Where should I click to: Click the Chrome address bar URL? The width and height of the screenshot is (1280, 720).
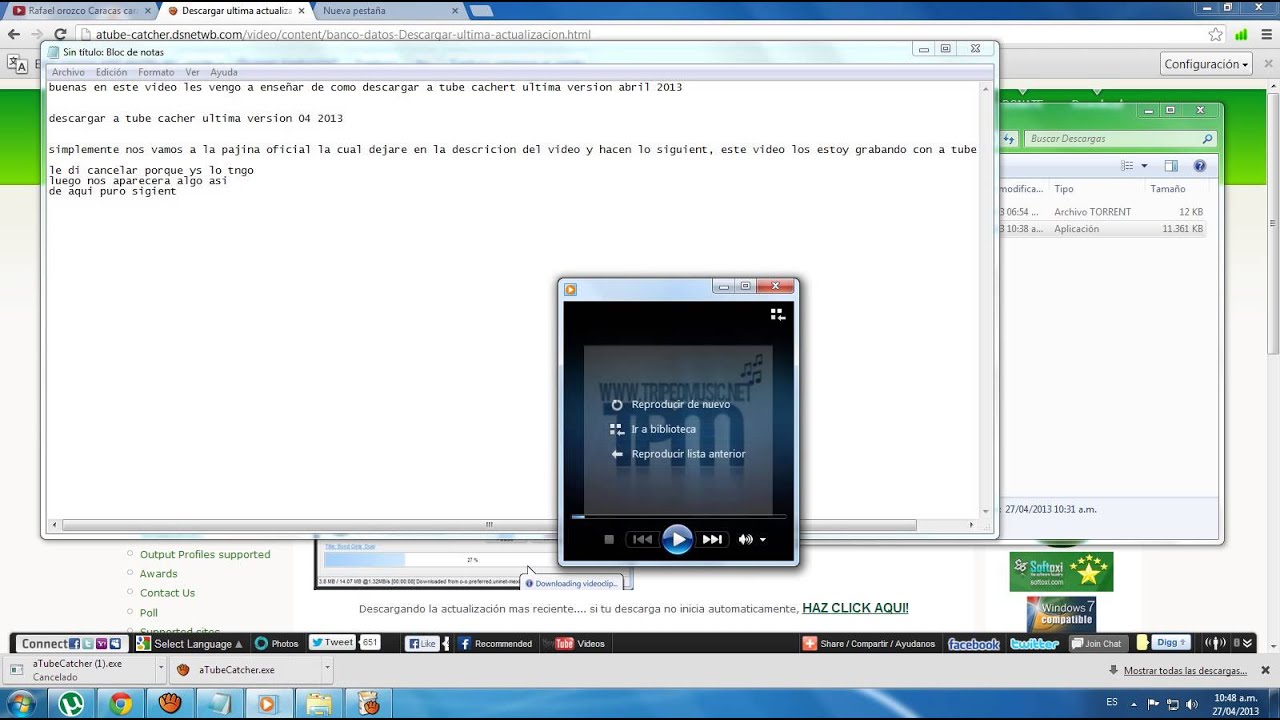point(343,34)
